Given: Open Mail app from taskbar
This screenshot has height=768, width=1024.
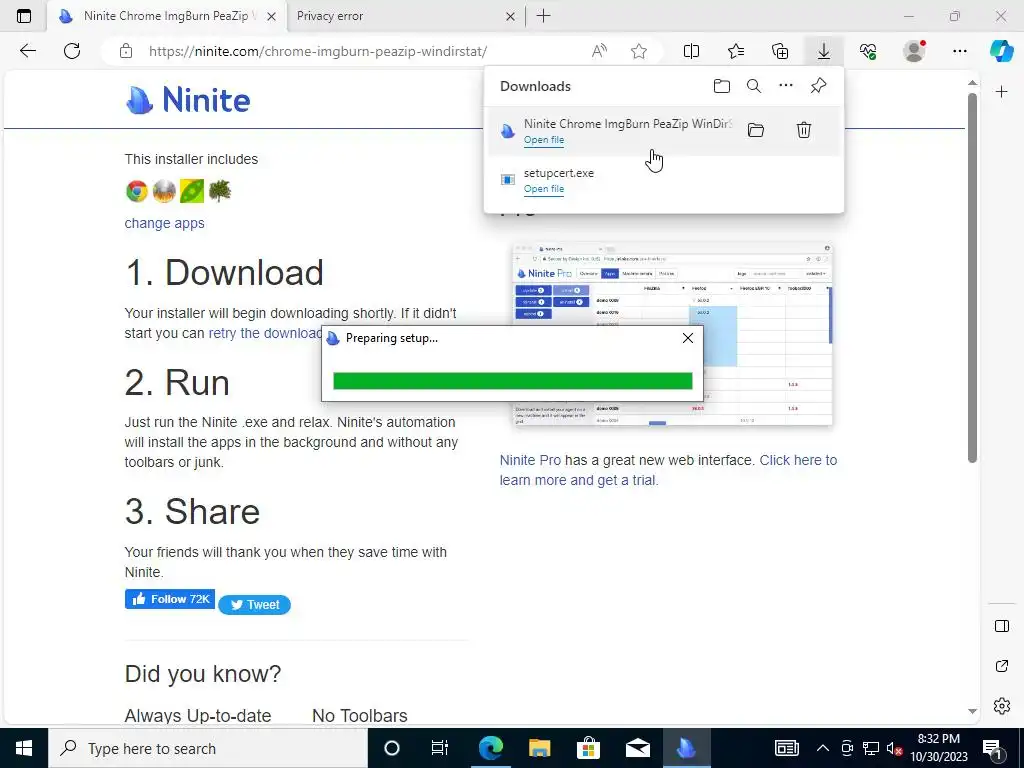Looking at the screenshot, I should coord(638,748).
